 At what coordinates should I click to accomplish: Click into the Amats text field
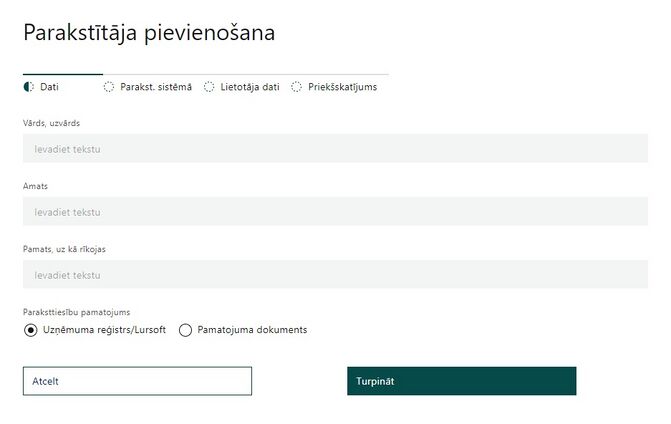335,211
